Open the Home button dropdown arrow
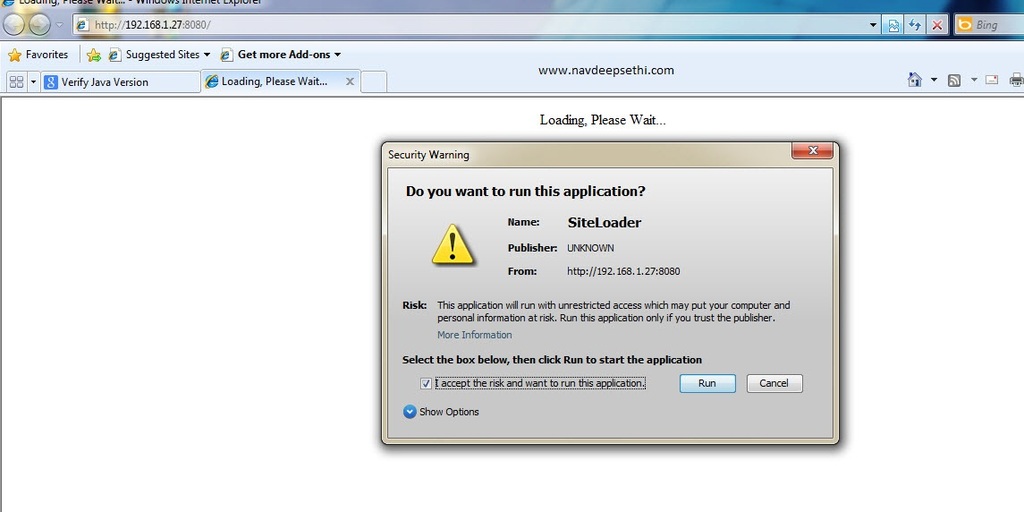The image size is (1024, 512). [933, 80]
